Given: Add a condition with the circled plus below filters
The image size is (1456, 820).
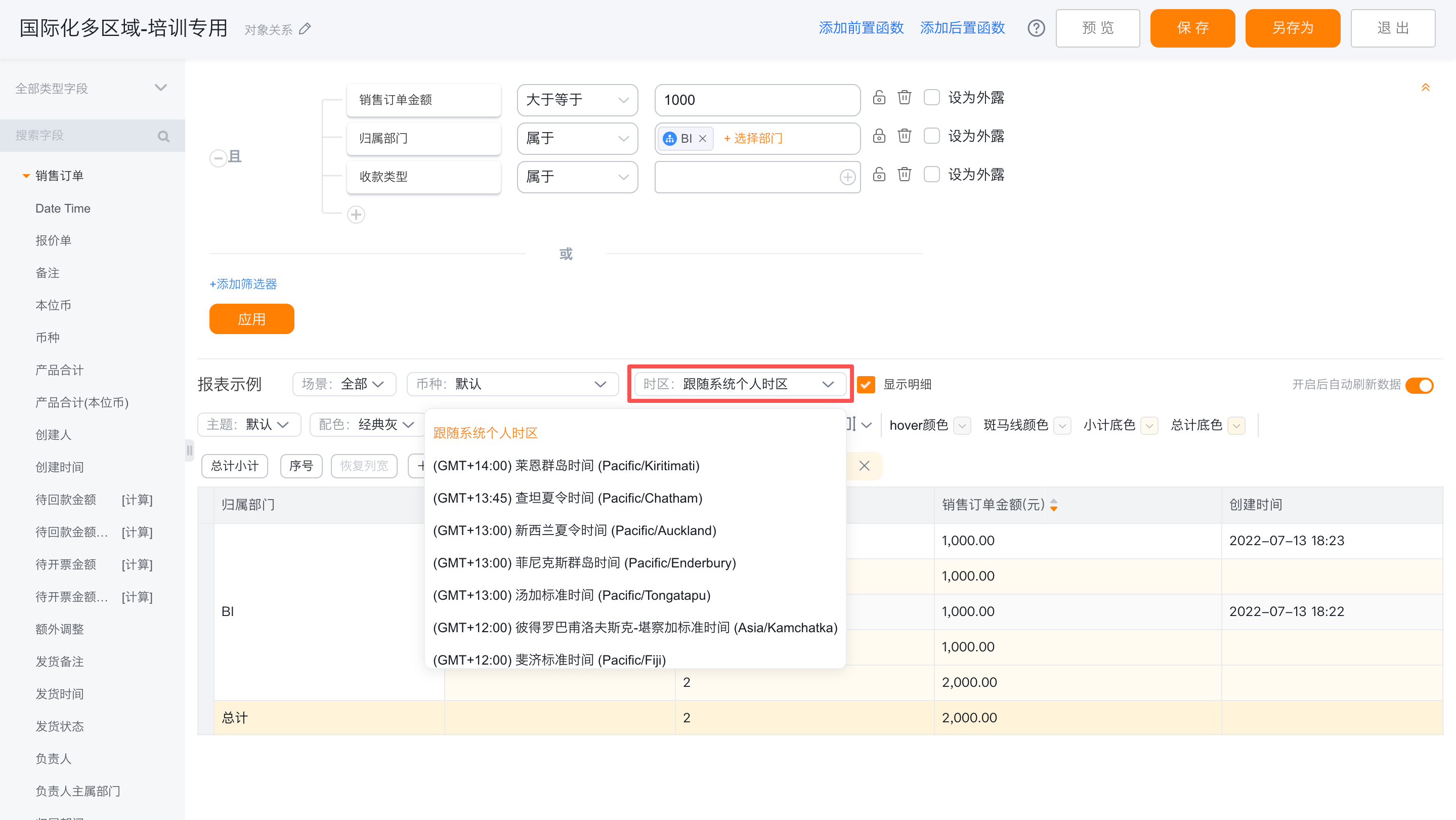Looking at the screenshot, I should [x=356, y=215].
